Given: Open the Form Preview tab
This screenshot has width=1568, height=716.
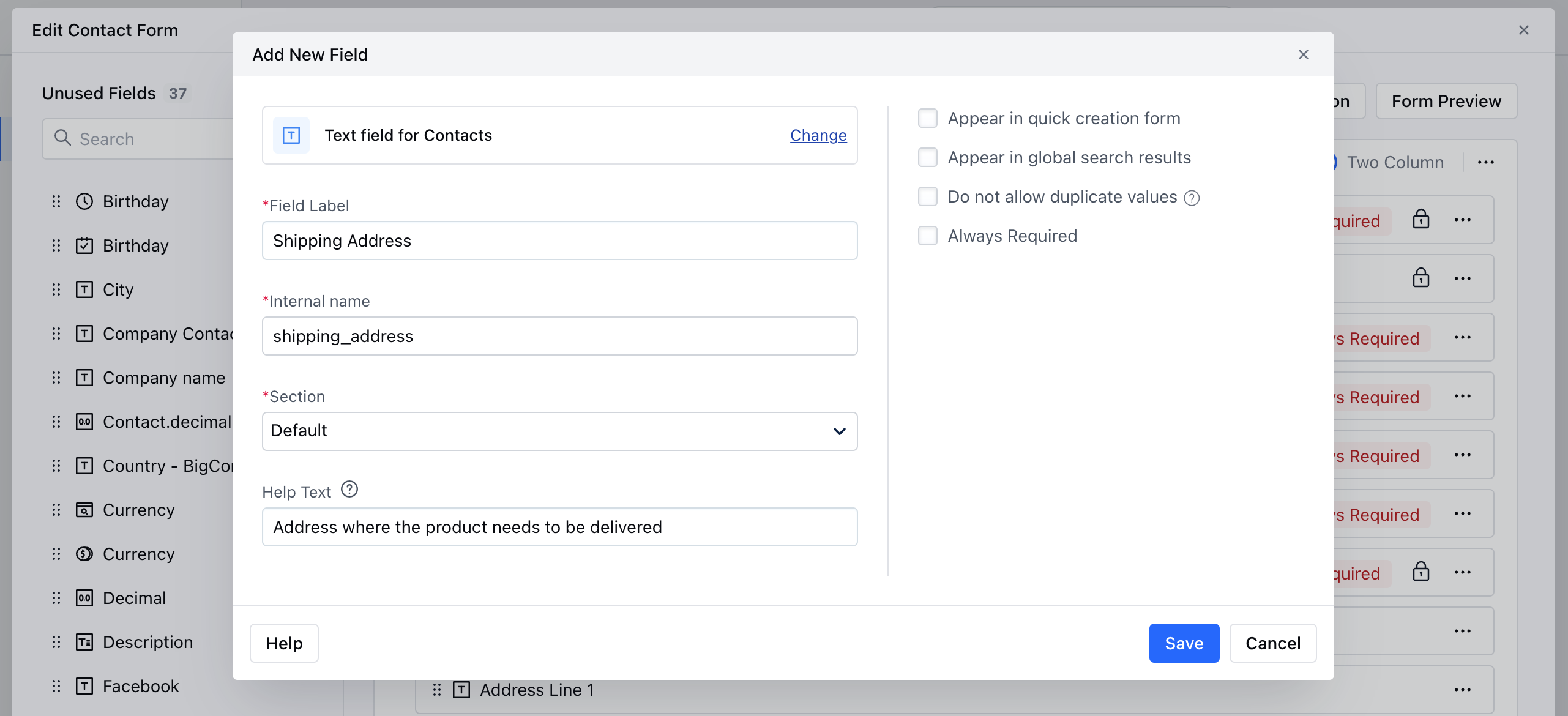Looking at the screenshot, I should click(1446, 101).
